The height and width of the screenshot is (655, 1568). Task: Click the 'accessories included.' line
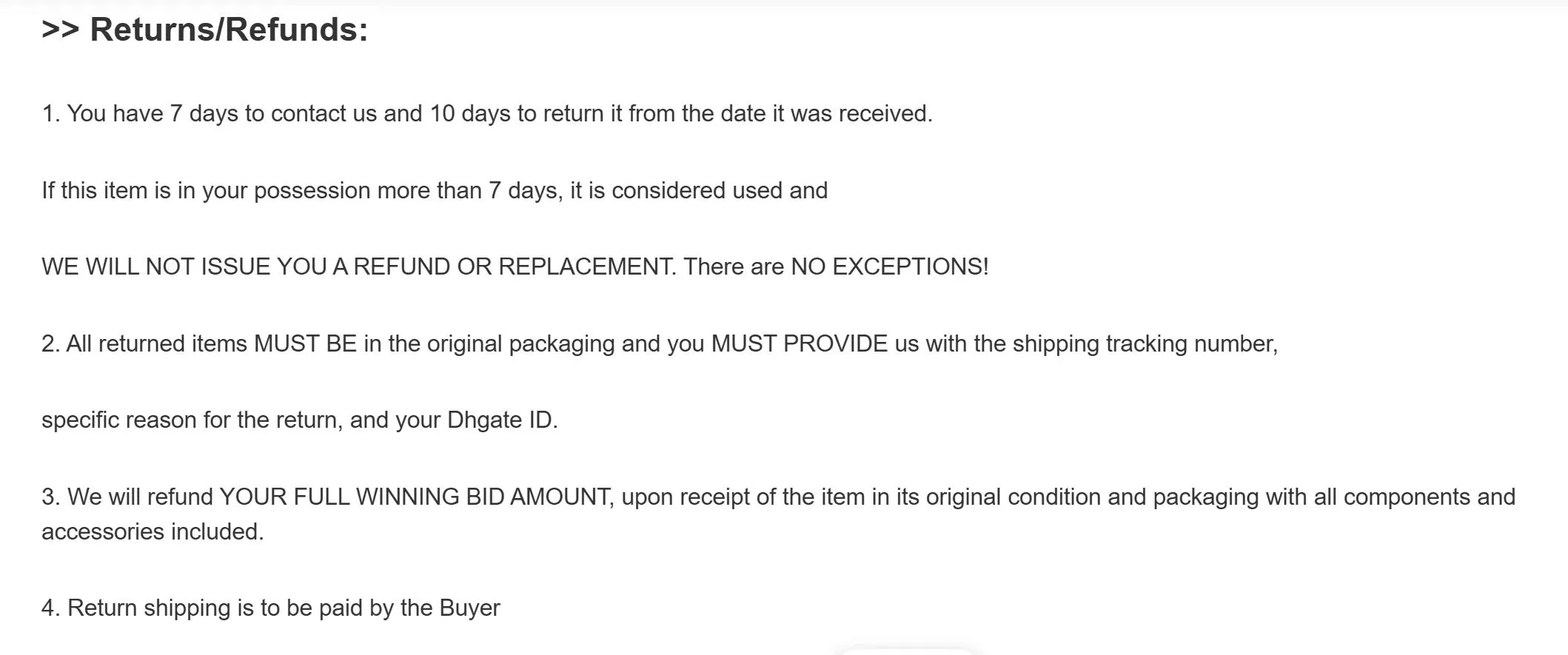(x=153, y=532)
